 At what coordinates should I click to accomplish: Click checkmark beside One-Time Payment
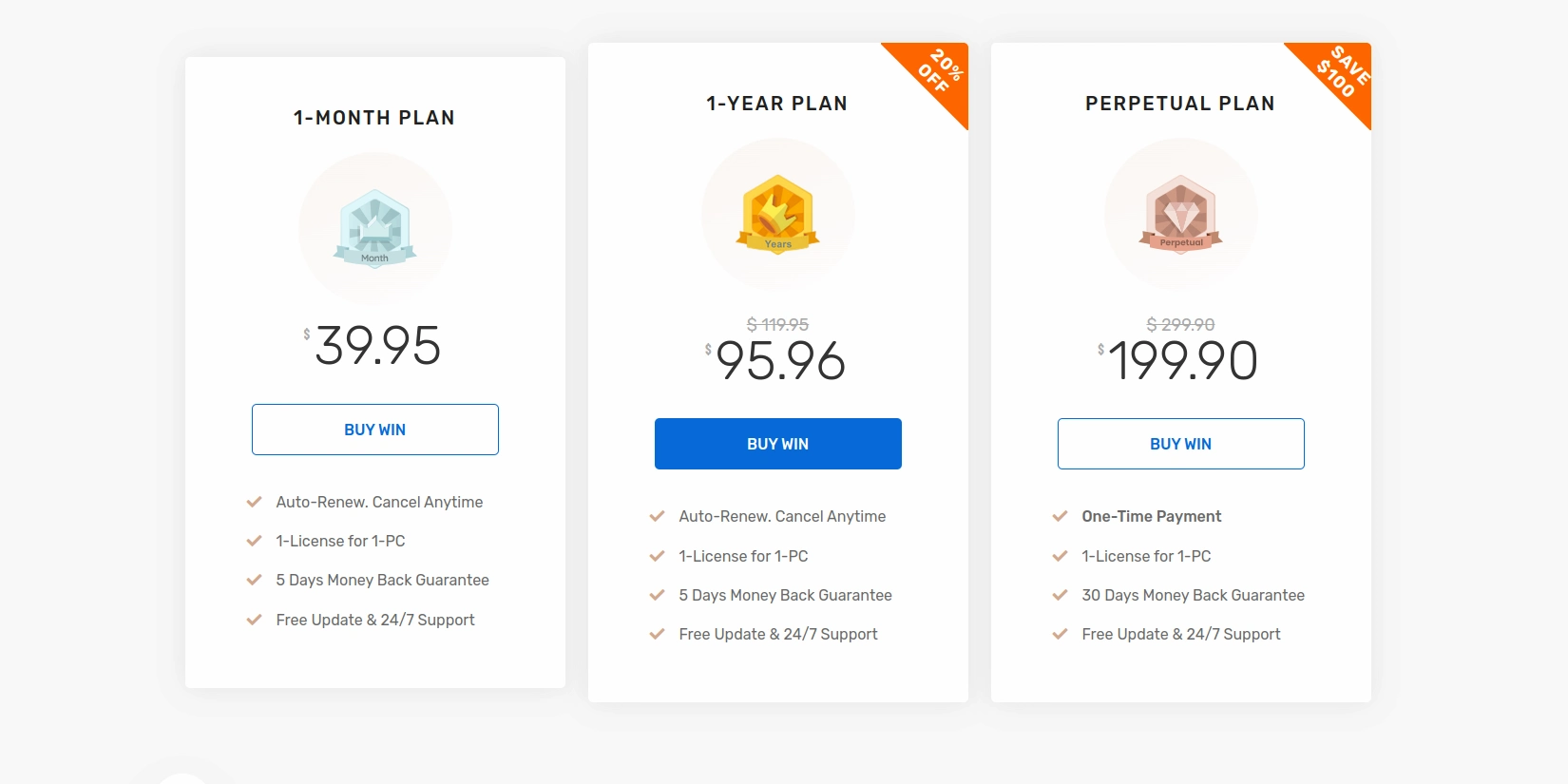pos(1060,516)
